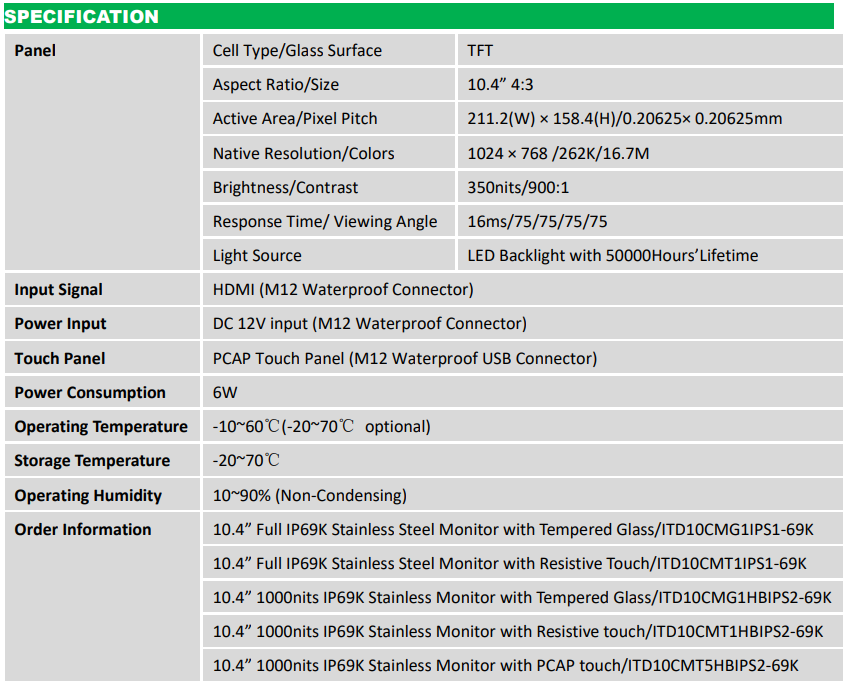Click the Input Signal row label
This screenshot has height=697, width=862.
(x=58, y=290)
